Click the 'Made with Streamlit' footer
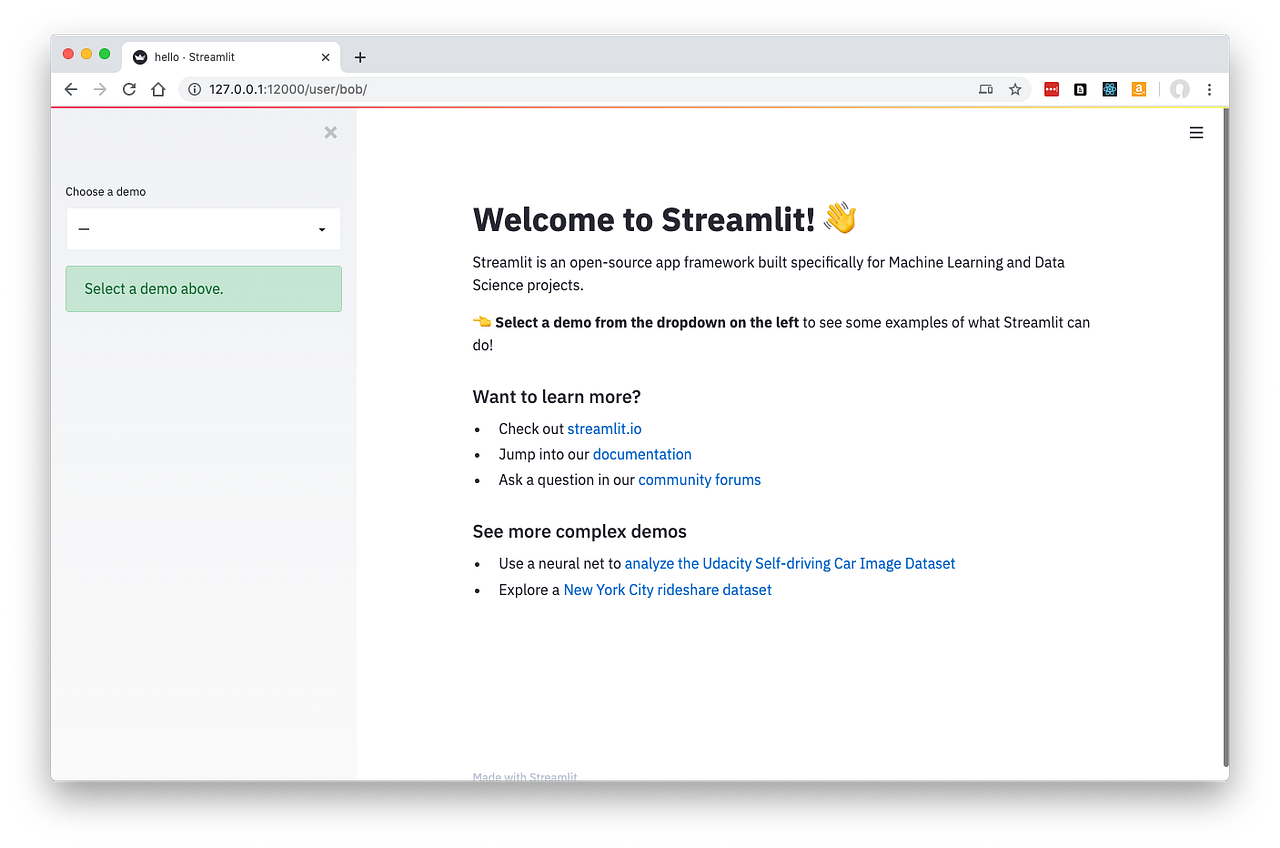This screenshot has height=848, width=1280. click(x=524, y=776)
